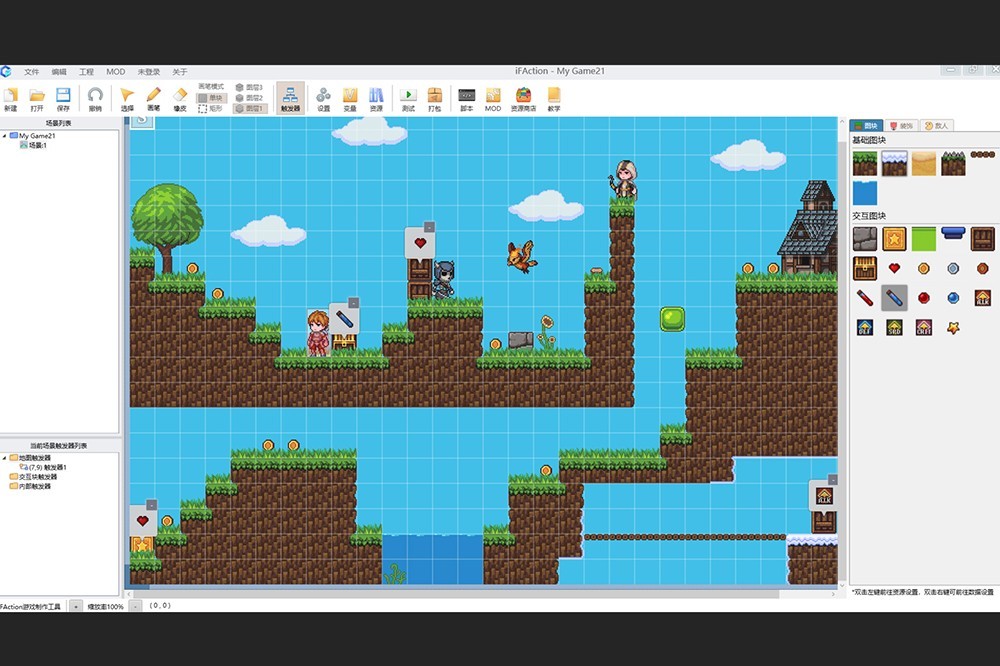Screen dimensions: 1000x666
Task: Select 单块 single-tile brush mode
Action: pyautogui.click(x=210, y=98)
